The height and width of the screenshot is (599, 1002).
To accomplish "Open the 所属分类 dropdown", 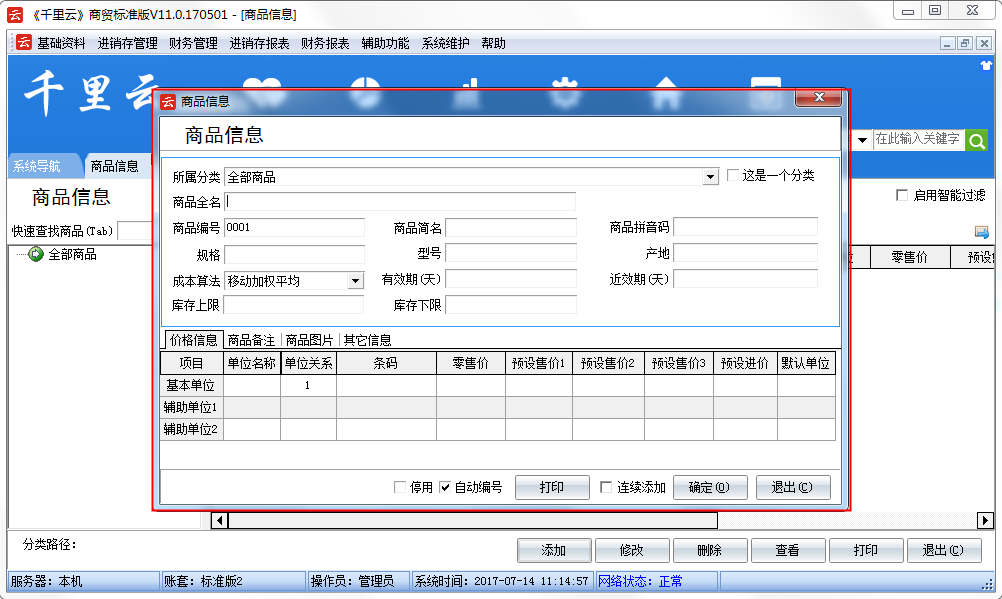I will (x=710, y=177).
